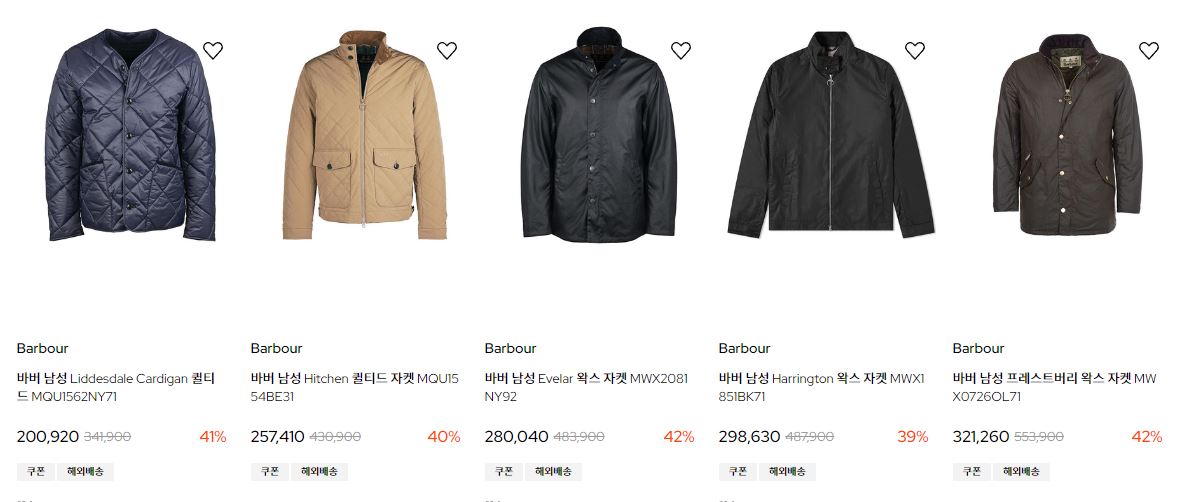View black Evelar wax jacket photo

pos(599,136)
